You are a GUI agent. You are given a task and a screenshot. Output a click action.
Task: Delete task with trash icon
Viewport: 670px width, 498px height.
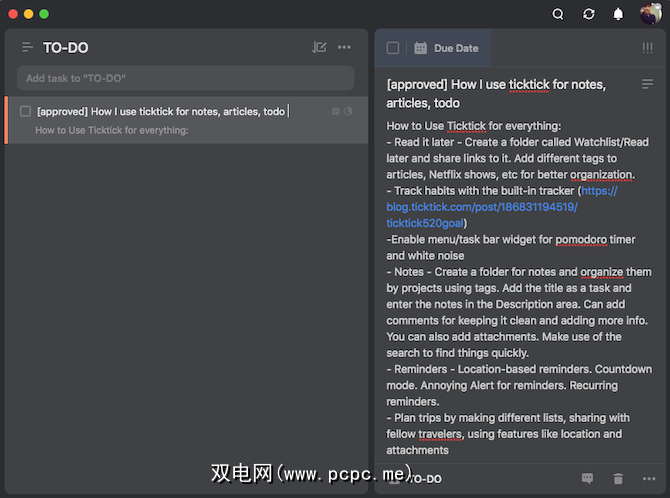point(618,480)
